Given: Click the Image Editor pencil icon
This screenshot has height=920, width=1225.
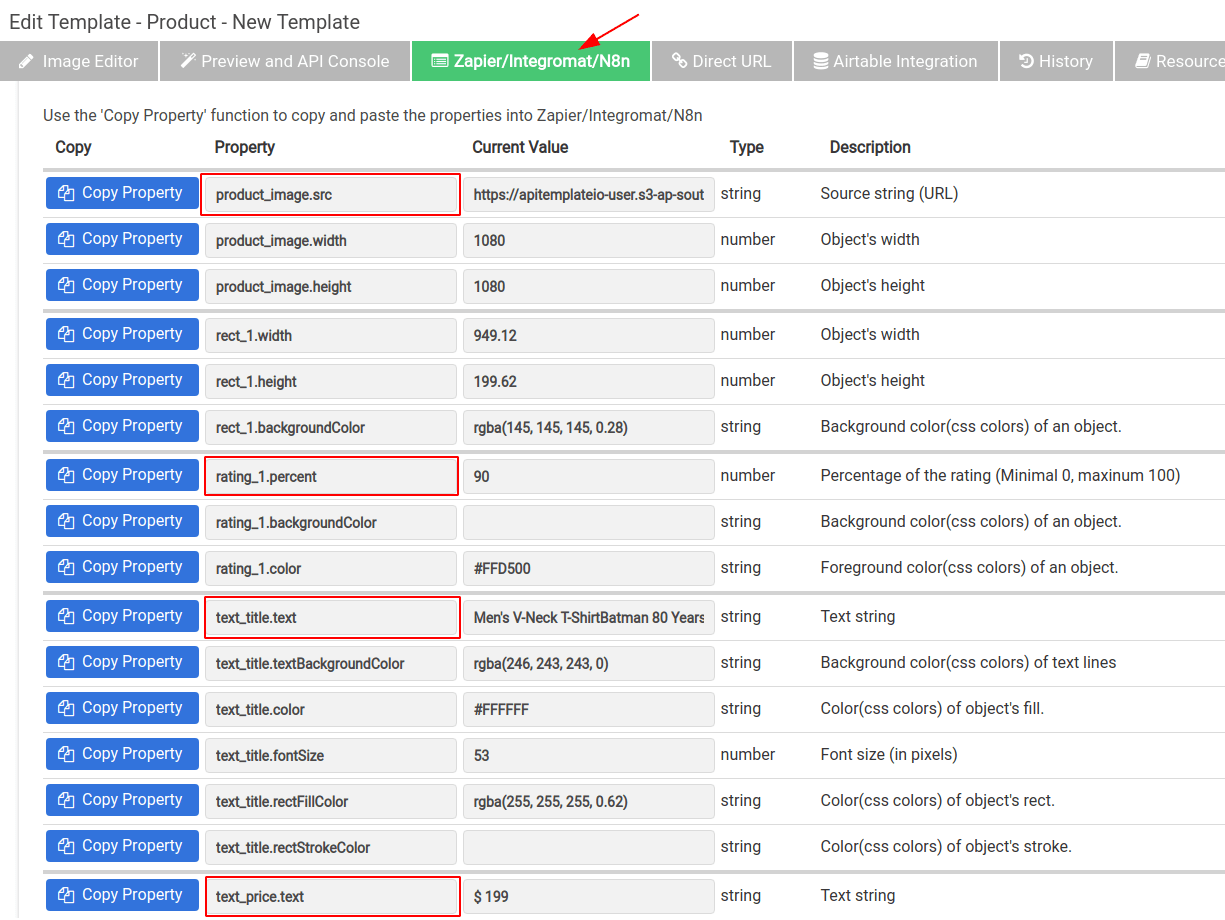Looking at the screenshot, I should (x=27, y=61).
